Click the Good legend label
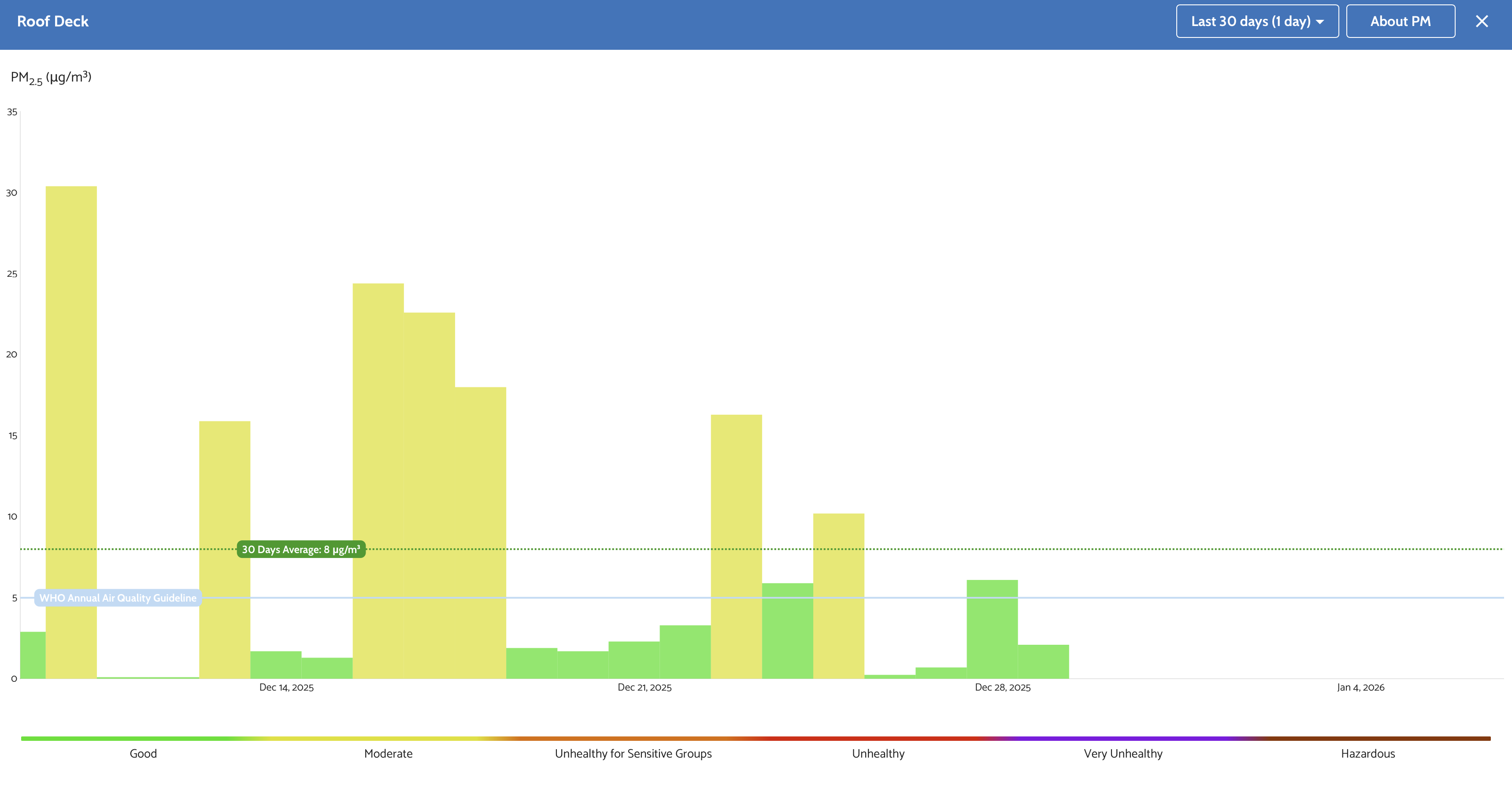Viewport: 1512px width, 788px height. pyautogui.click(x=143, y=753)
